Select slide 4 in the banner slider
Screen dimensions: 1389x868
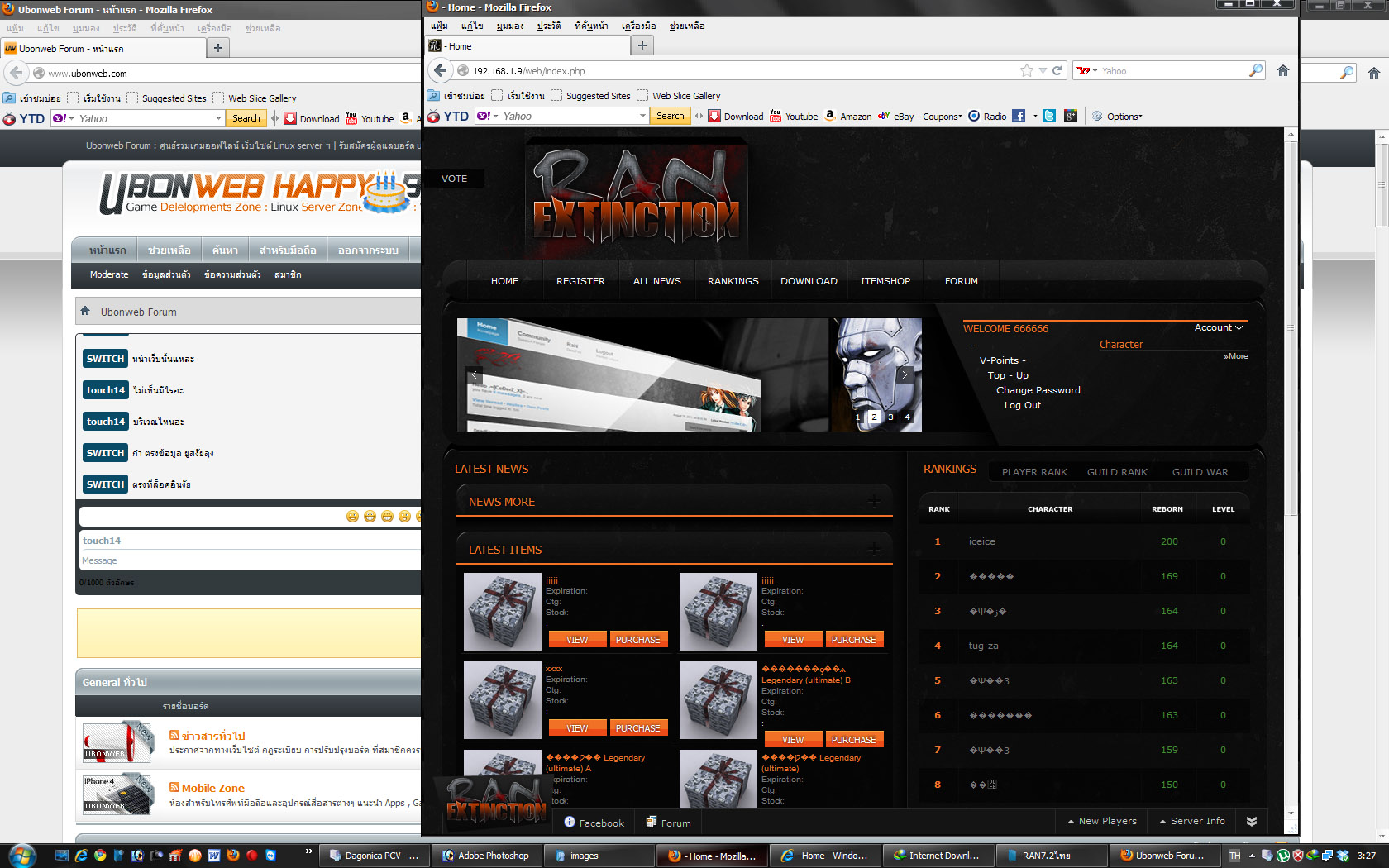(x=907, y=417)
